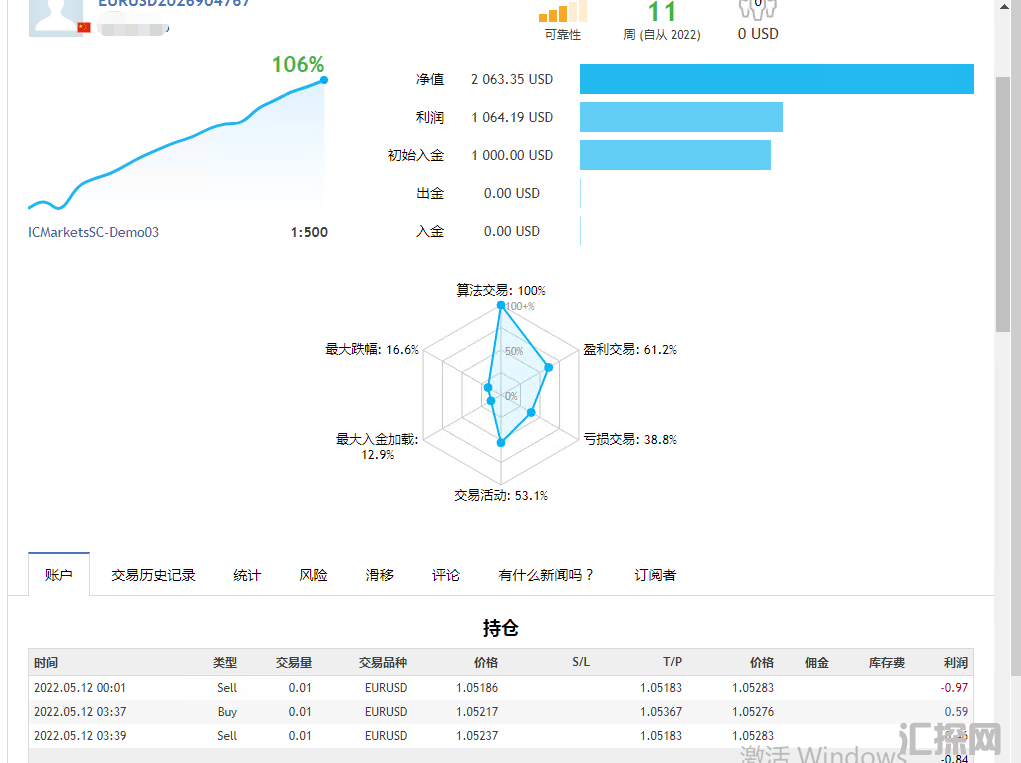Select the 风险 tab

tap(313, 575)
